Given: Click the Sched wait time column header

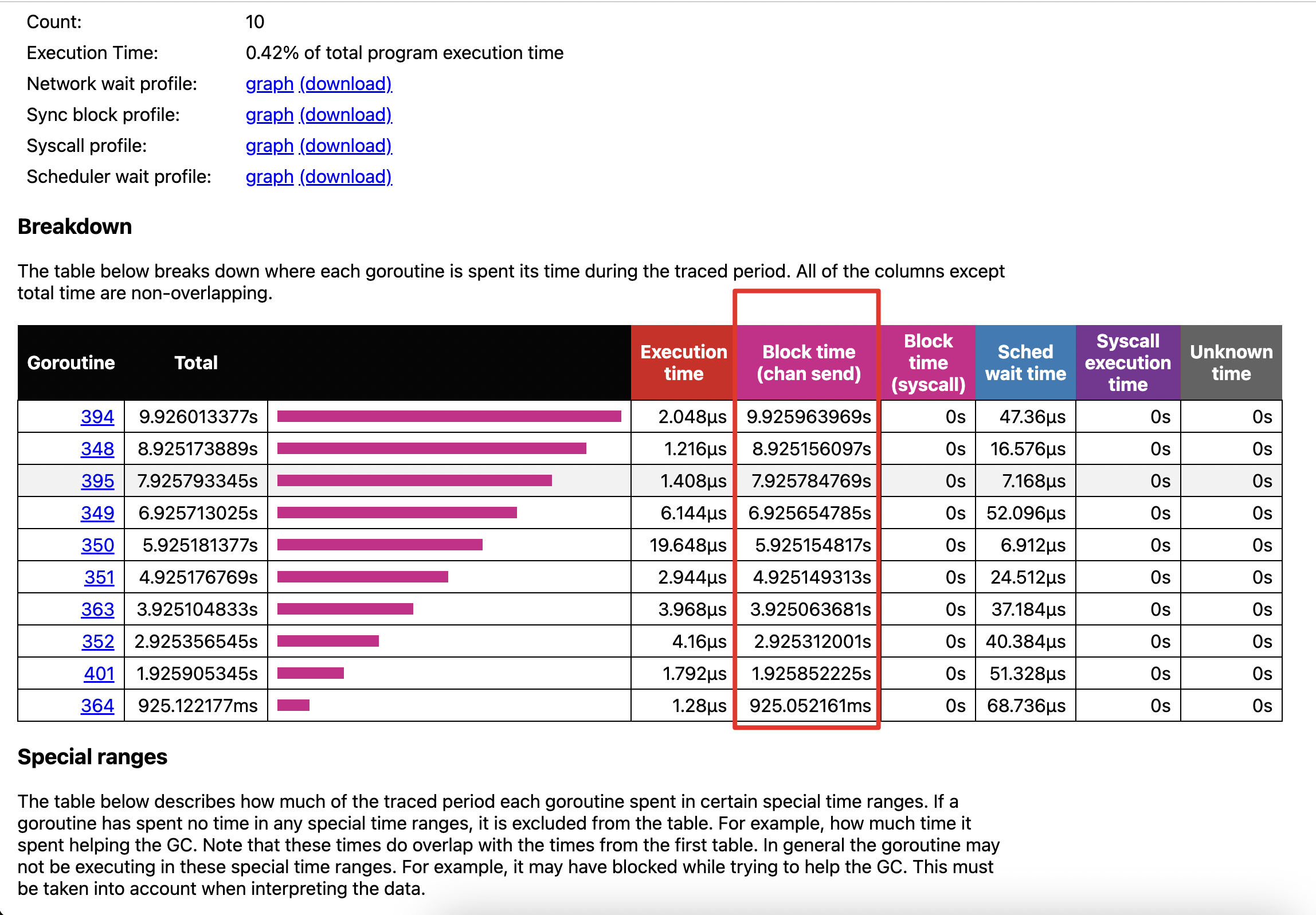Looking at the screenshot, I should point(1025,363).
